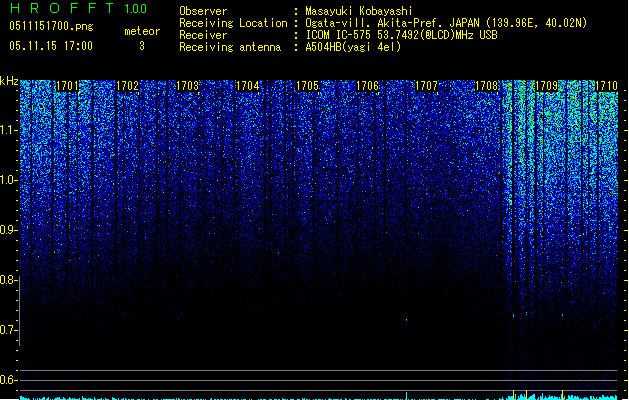Click the 1.0 kHz axis label
The width and height of the screenshot is (629, 400).
[x=9, y=180]
